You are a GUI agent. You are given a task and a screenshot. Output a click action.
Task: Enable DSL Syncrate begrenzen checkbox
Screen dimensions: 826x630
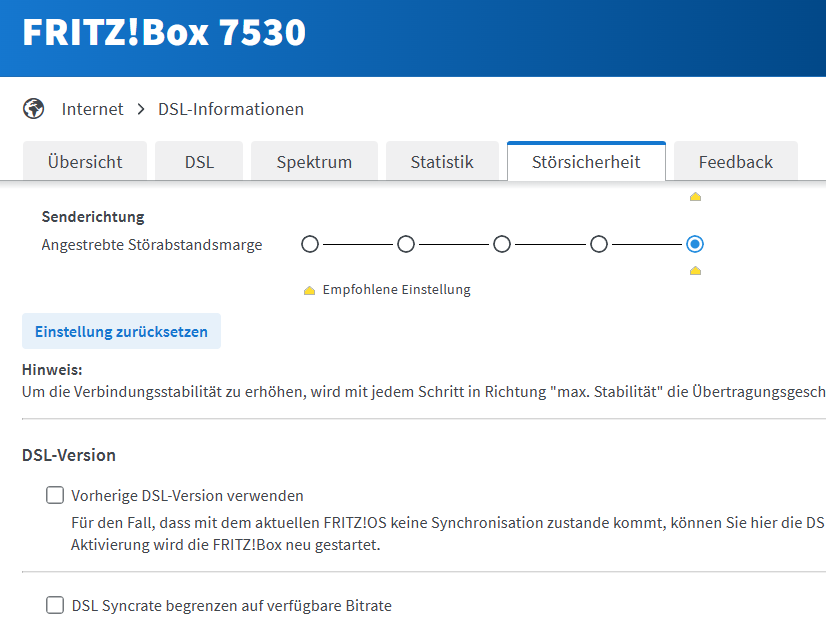coord(55,605)
